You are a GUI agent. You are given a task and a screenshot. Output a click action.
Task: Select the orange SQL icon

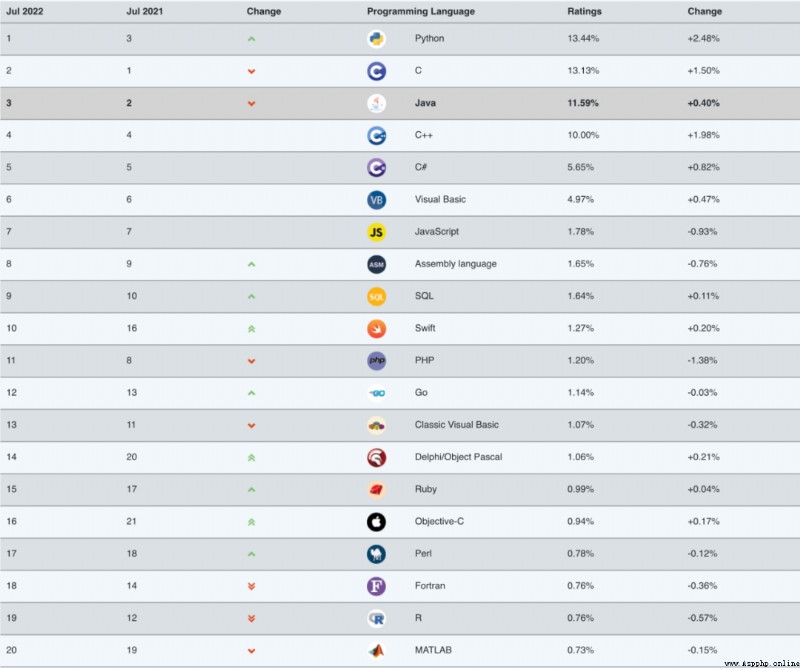point(377,296)
